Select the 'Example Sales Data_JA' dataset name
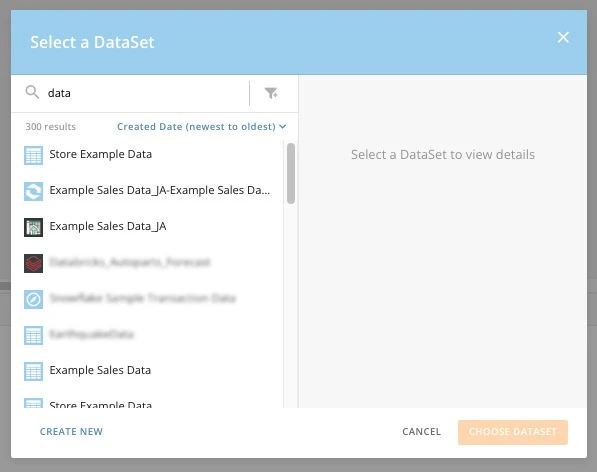This screenshot has width=597, height=472. [108, 226]
